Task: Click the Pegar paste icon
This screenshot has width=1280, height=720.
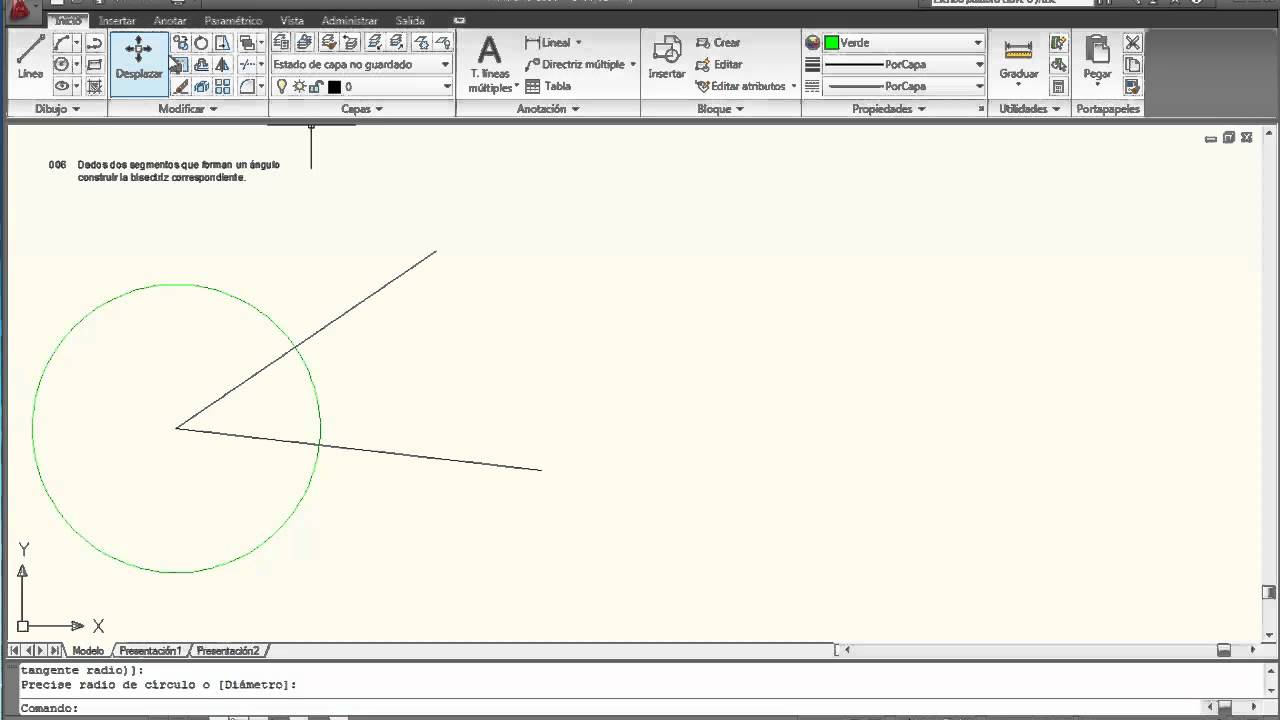Action: pyautogui.click(x=1097, y=60)
